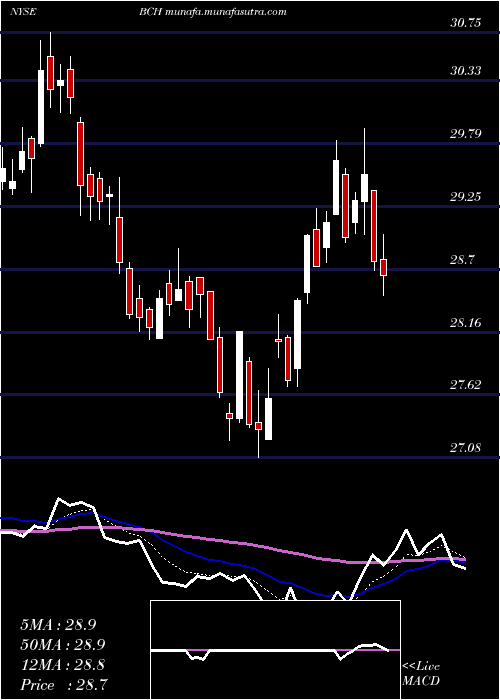500x700 pixels.
Task: Click the 12MA : 28.8 value
Action: point(63,665)
